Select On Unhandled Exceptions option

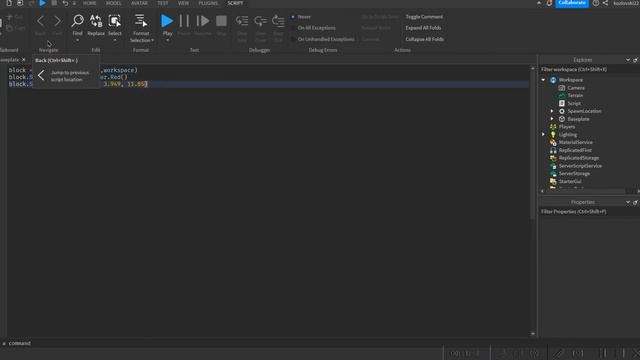pyautogui.click(x=293, y=39)
